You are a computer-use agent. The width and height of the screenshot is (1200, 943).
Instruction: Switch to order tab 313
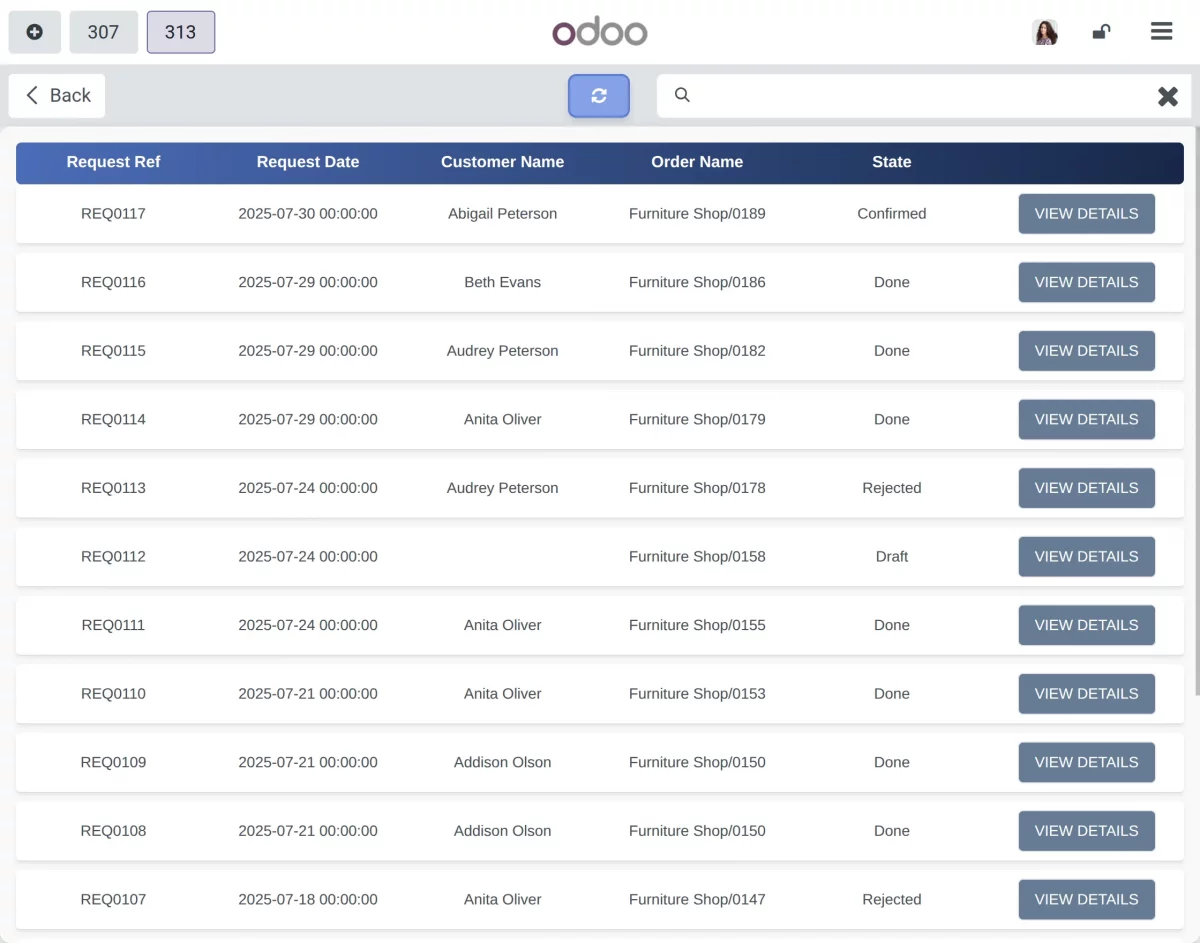[x=181, y=32]
